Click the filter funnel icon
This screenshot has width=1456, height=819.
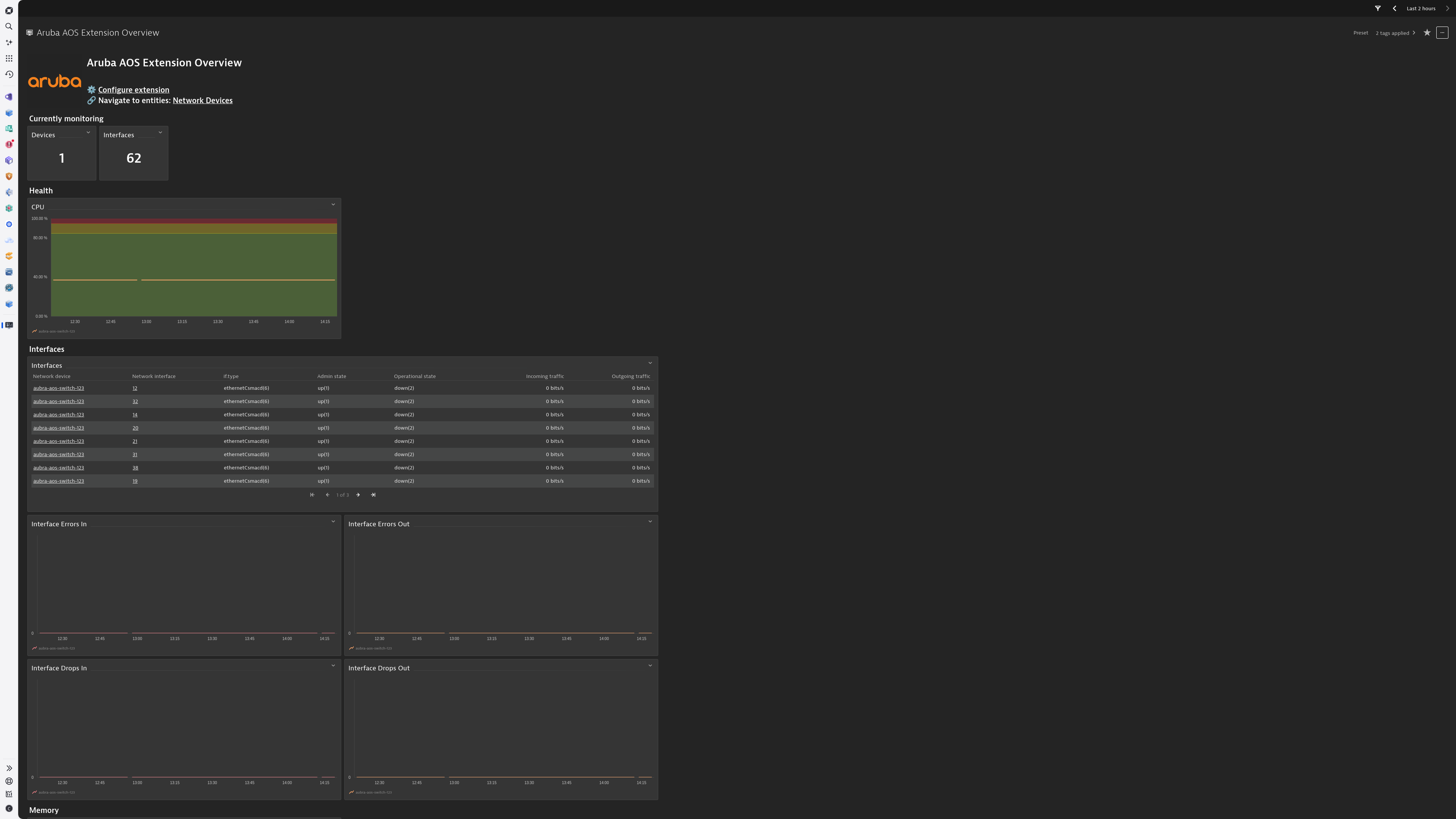[1378, 8]
